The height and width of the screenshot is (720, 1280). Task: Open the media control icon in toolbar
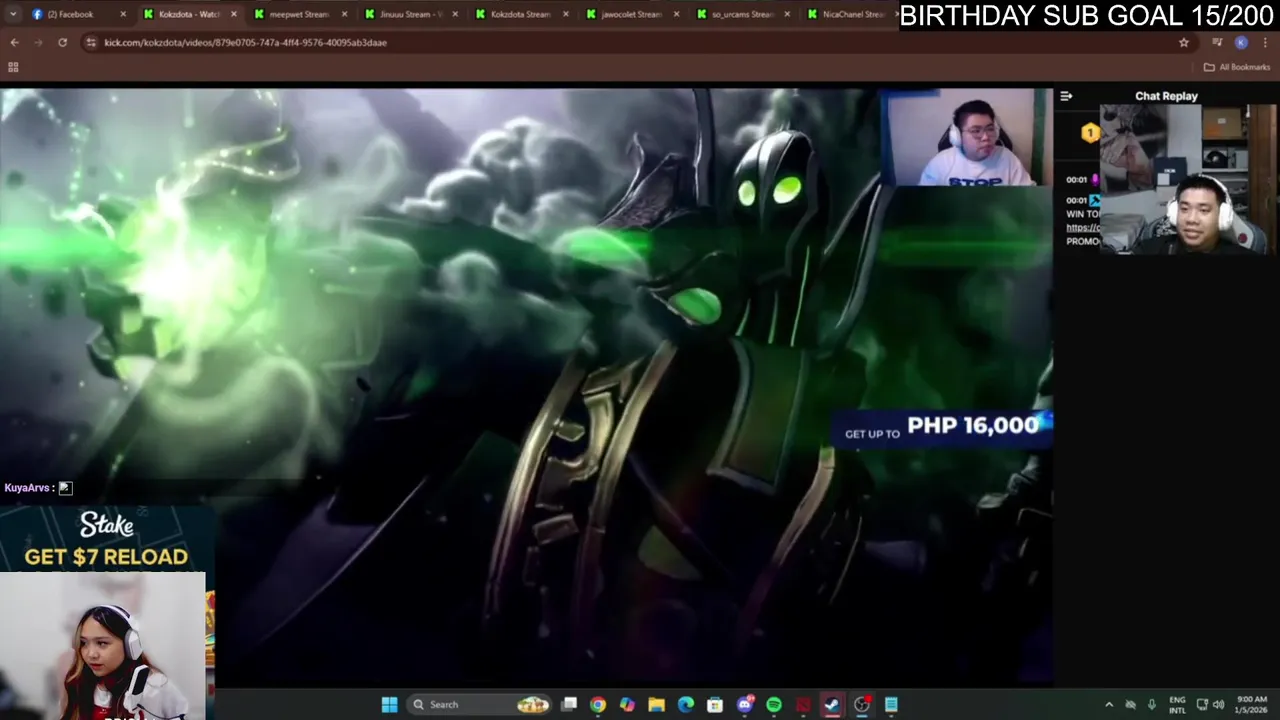[1217, 42]
